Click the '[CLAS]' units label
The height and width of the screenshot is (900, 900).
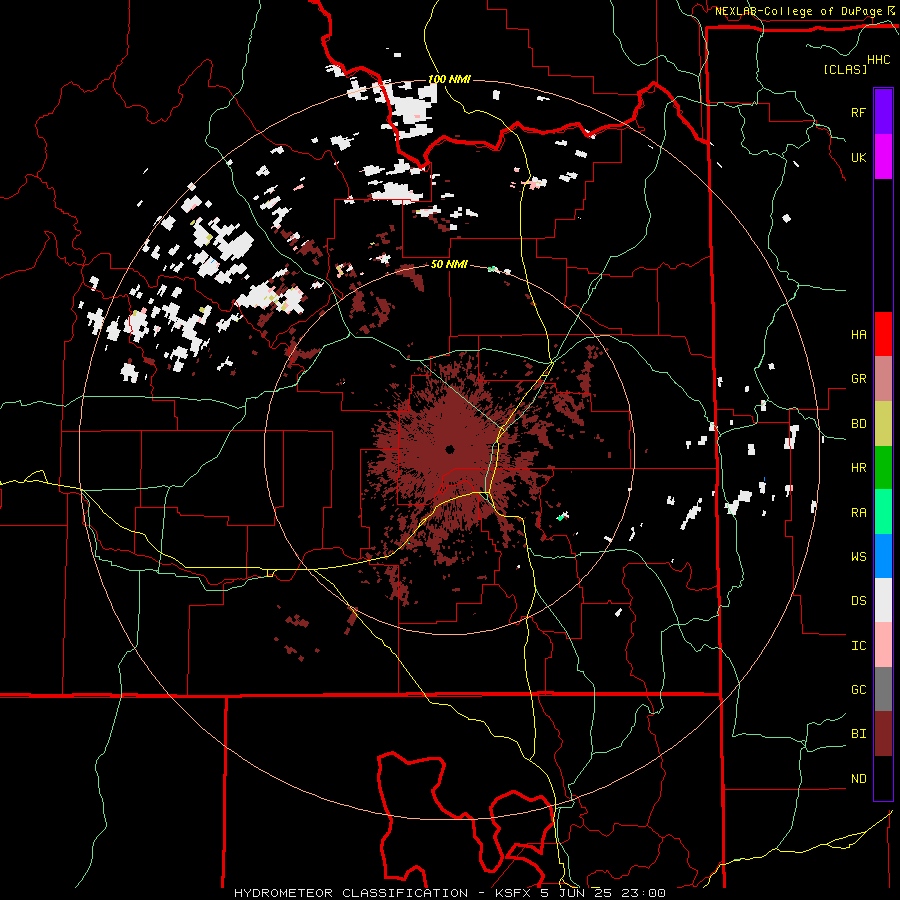845,69
